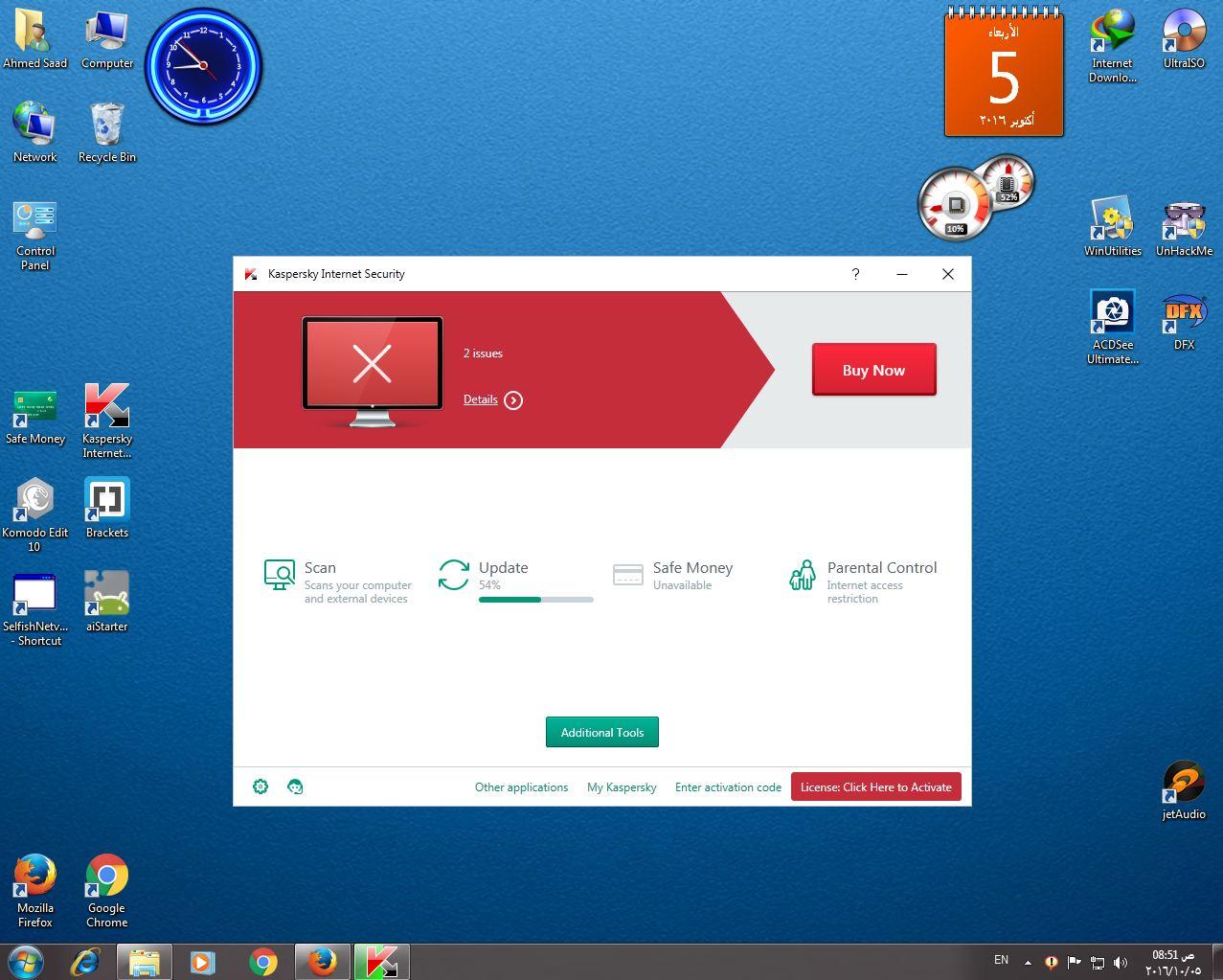Image resolution: width=1223 pixels, height=980 pixels.
Task: Open Internet Explorer from taskbar
Action: pyautogui.click(x=85, y=962)
